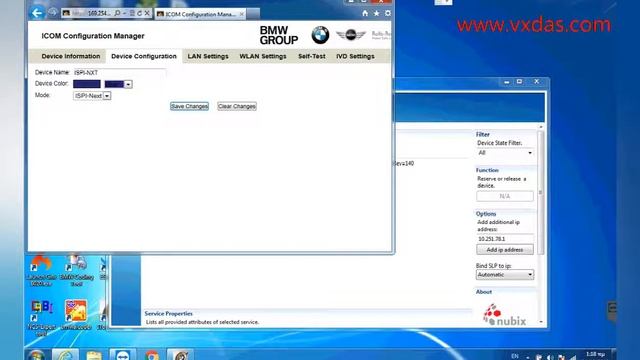The width and height of the screenshot is (640, 360).
Task: Click the yellow folder taskbar icon
Action: coord(94,355)
